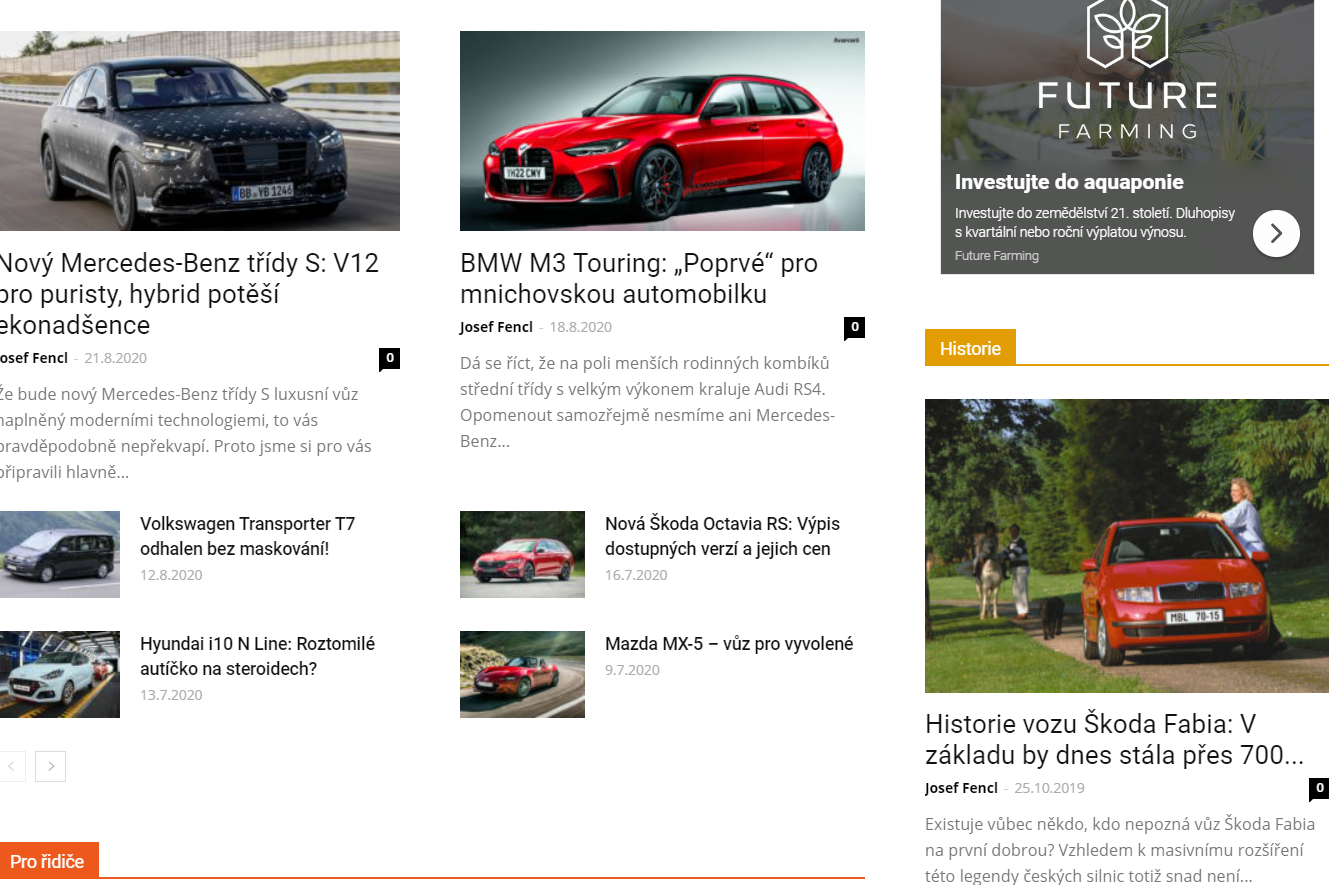Open the Pro řidiče section tab
The height and width of the screenshot is (885, 1329).
[x=48, y=861]
